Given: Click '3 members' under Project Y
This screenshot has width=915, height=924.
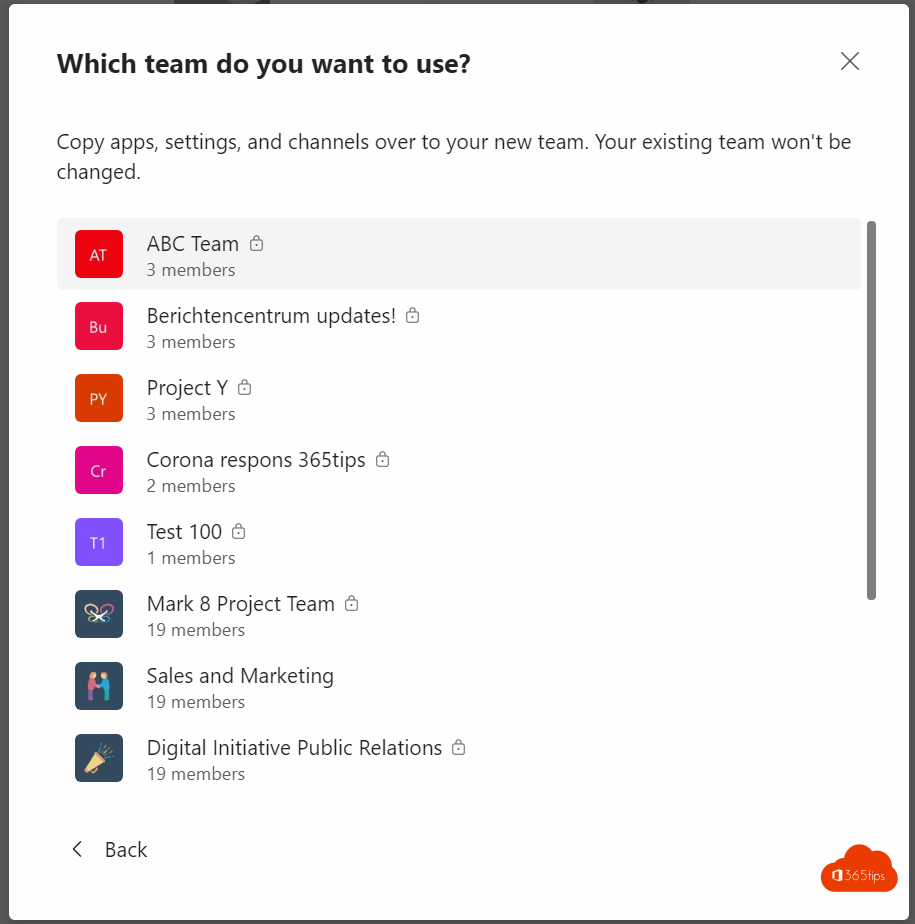Looking at the screenshot, I should [x=191, y=414].
